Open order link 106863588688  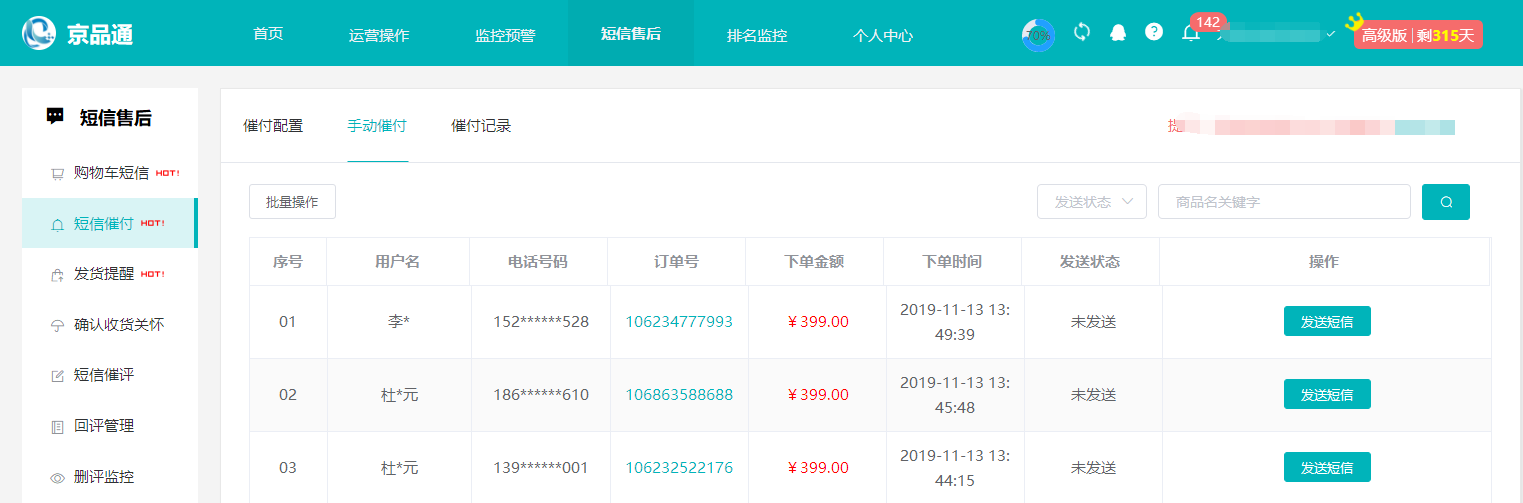click(679, 395)
